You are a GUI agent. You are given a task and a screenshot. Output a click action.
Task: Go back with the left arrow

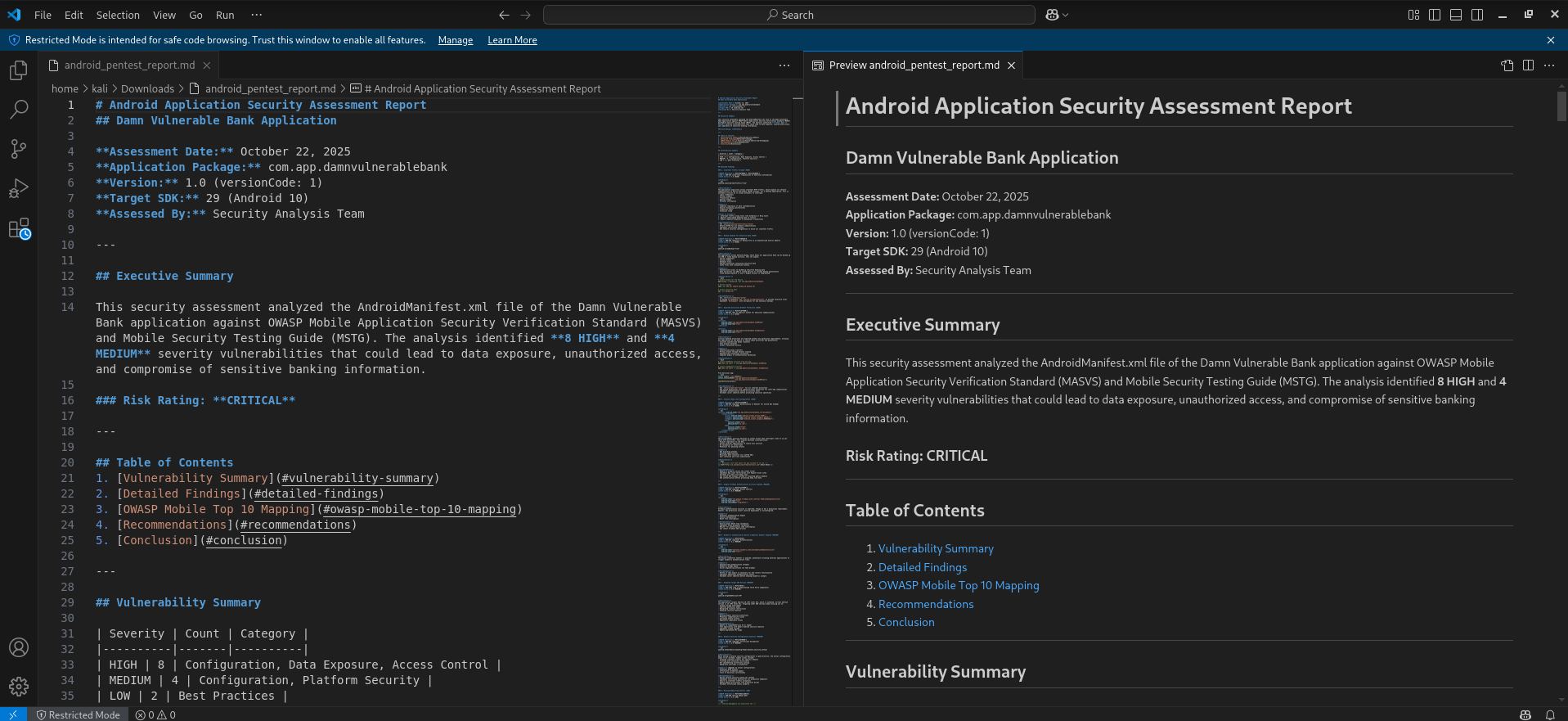point(504,15)
